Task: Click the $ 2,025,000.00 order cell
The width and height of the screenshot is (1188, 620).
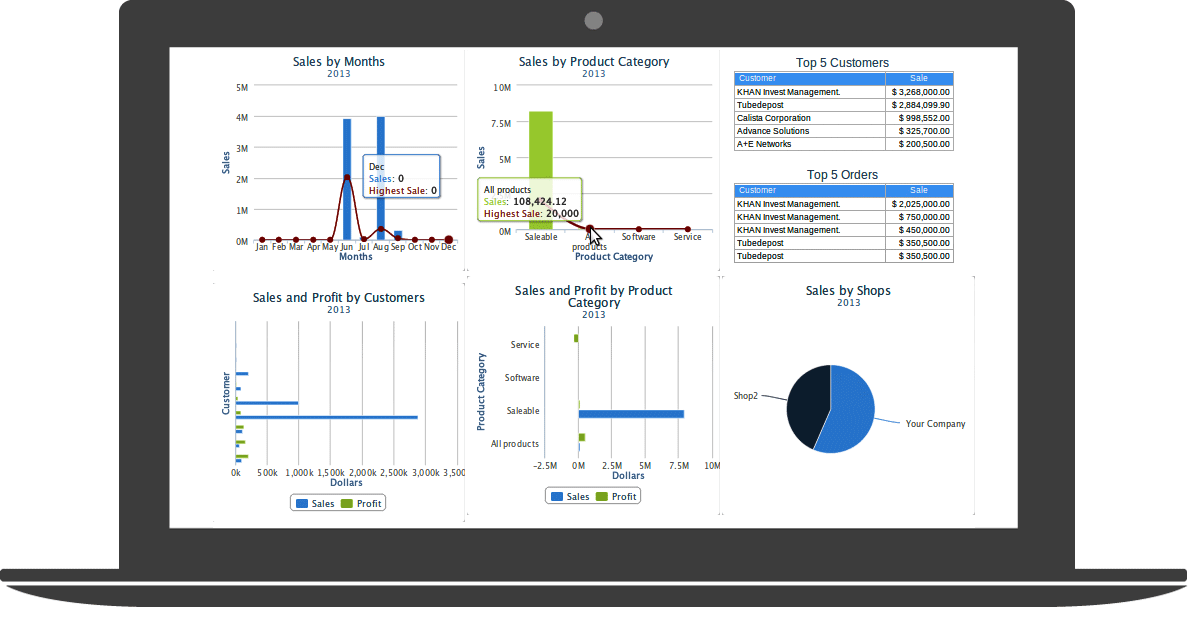Action: point(919,204)
